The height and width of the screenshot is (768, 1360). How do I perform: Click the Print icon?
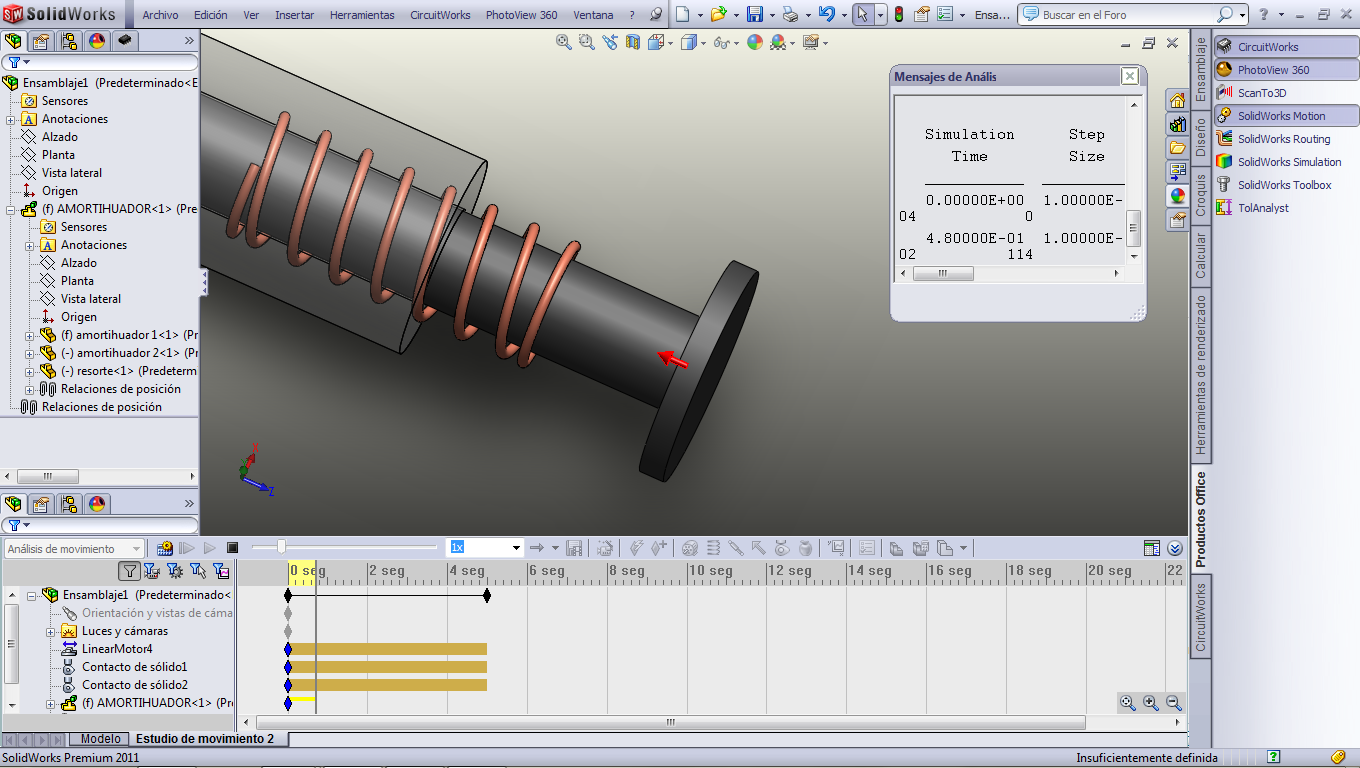click(x=790, y=15)
